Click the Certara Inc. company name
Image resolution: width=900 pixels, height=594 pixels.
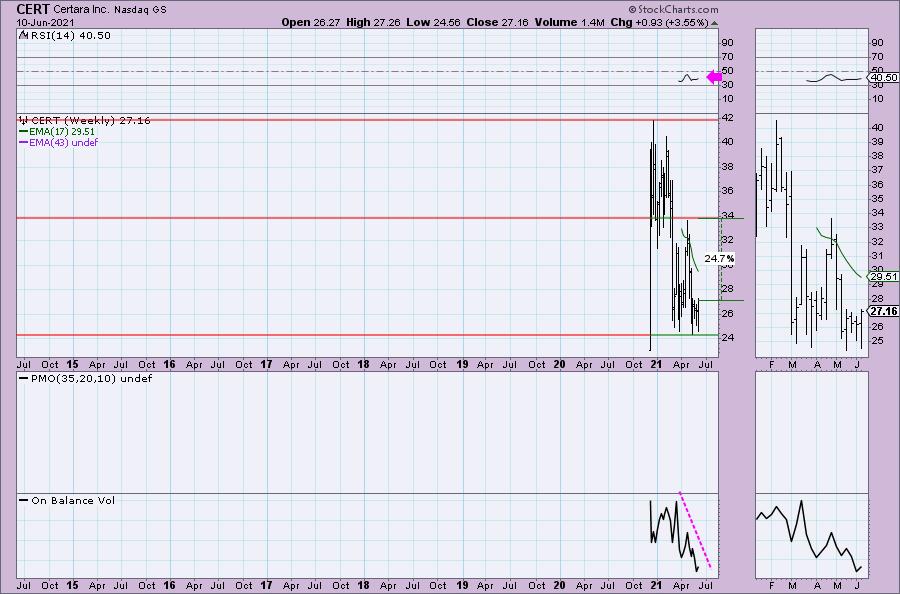tap(81, 10)
